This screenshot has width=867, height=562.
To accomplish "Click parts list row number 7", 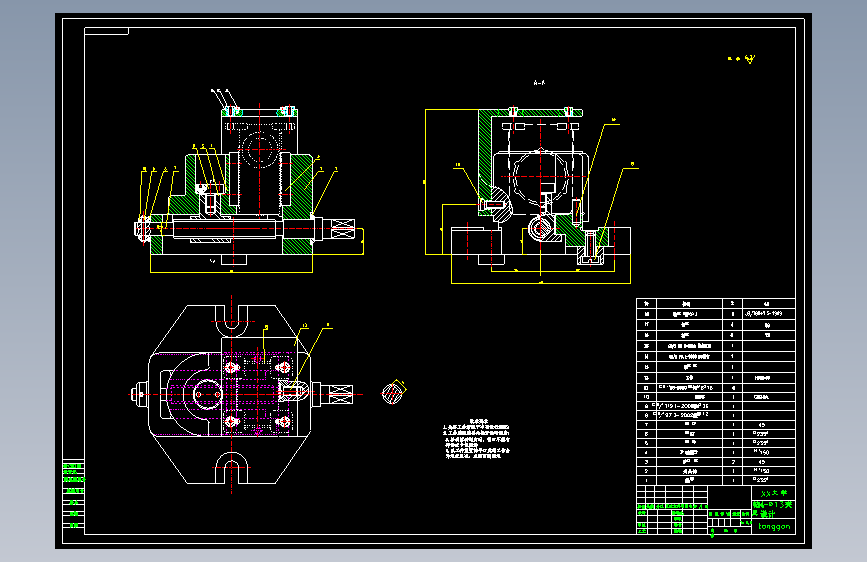I will [716, 425].
